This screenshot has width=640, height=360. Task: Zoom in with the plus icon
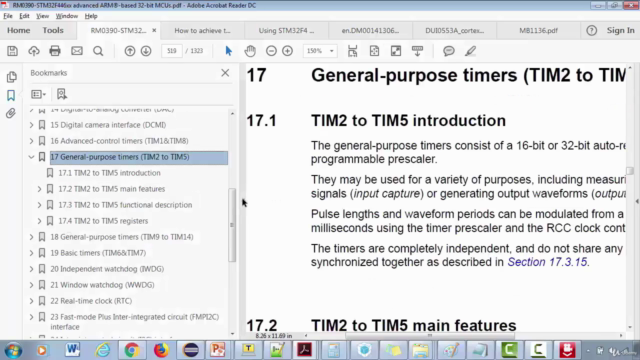click(287, 51)
